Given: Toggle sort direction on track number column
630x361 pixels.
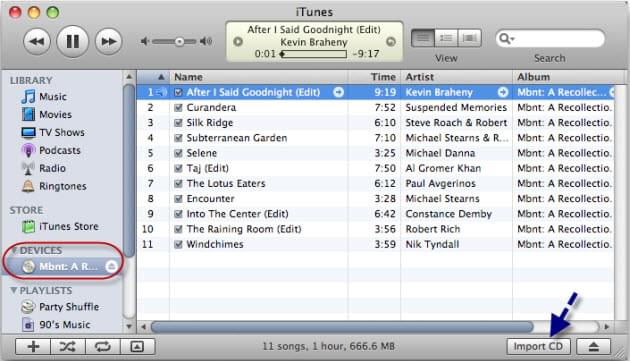Looking at the screenshot, I should (x=153, y=77).
